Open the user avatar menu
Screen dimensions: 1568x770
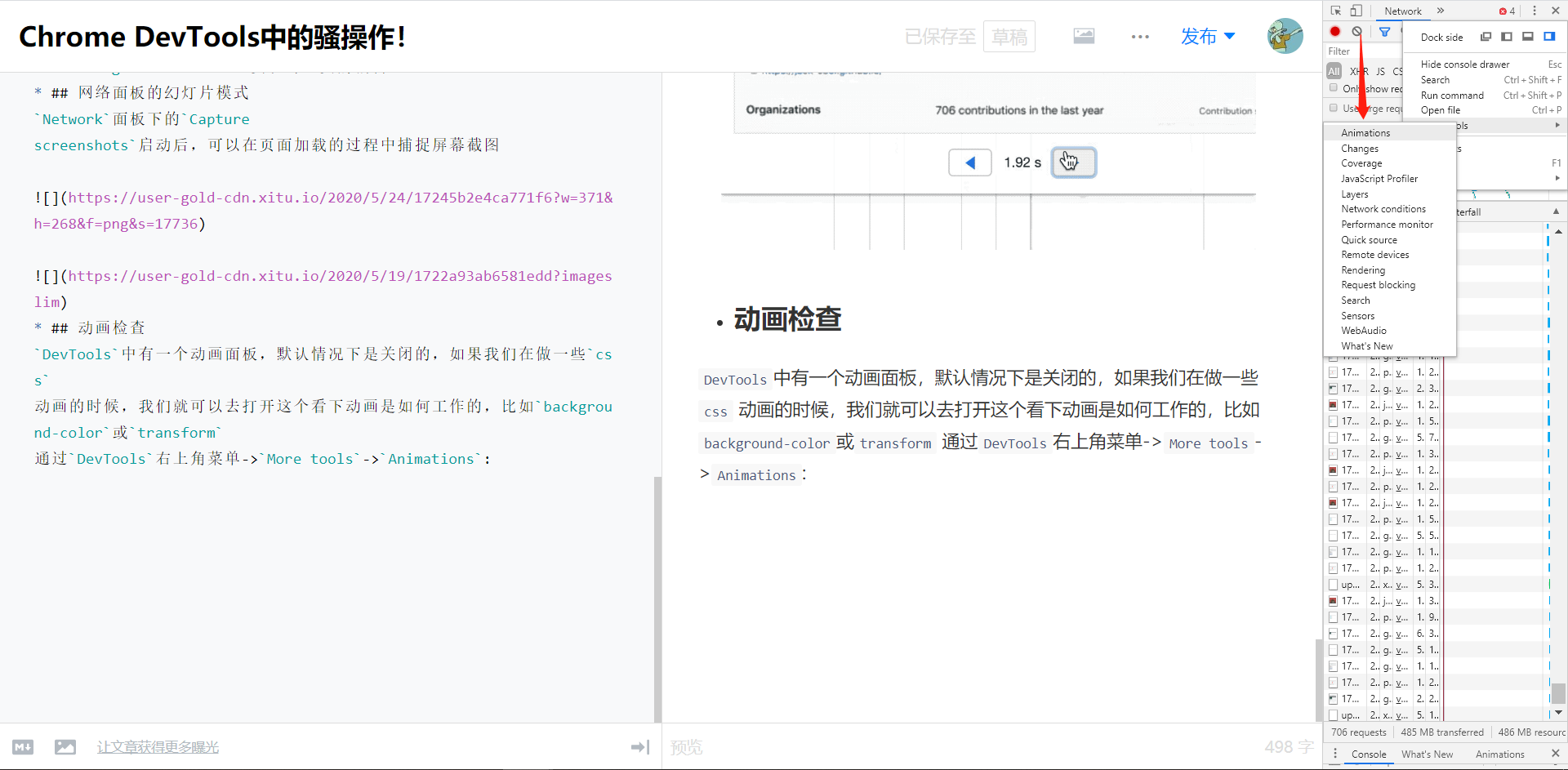coord(1285,36)
